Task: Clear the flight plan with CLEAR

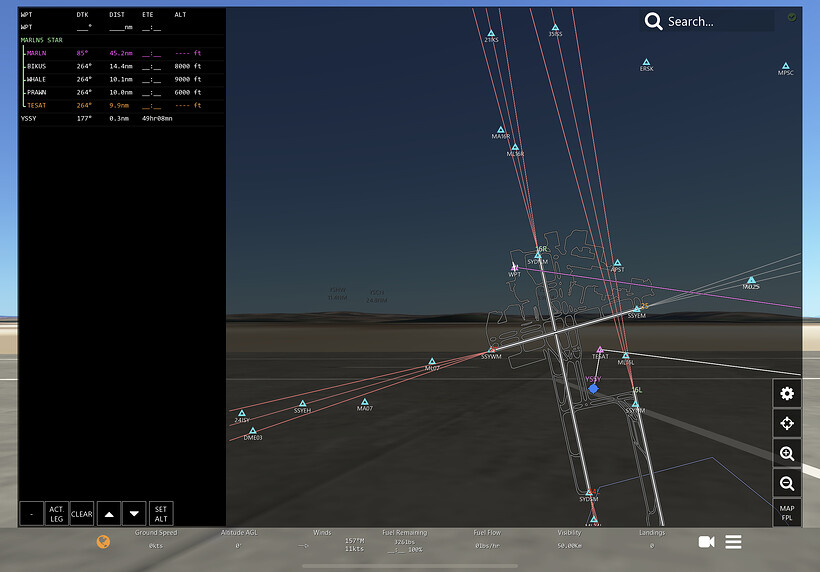Action: [x=82, y=513]
